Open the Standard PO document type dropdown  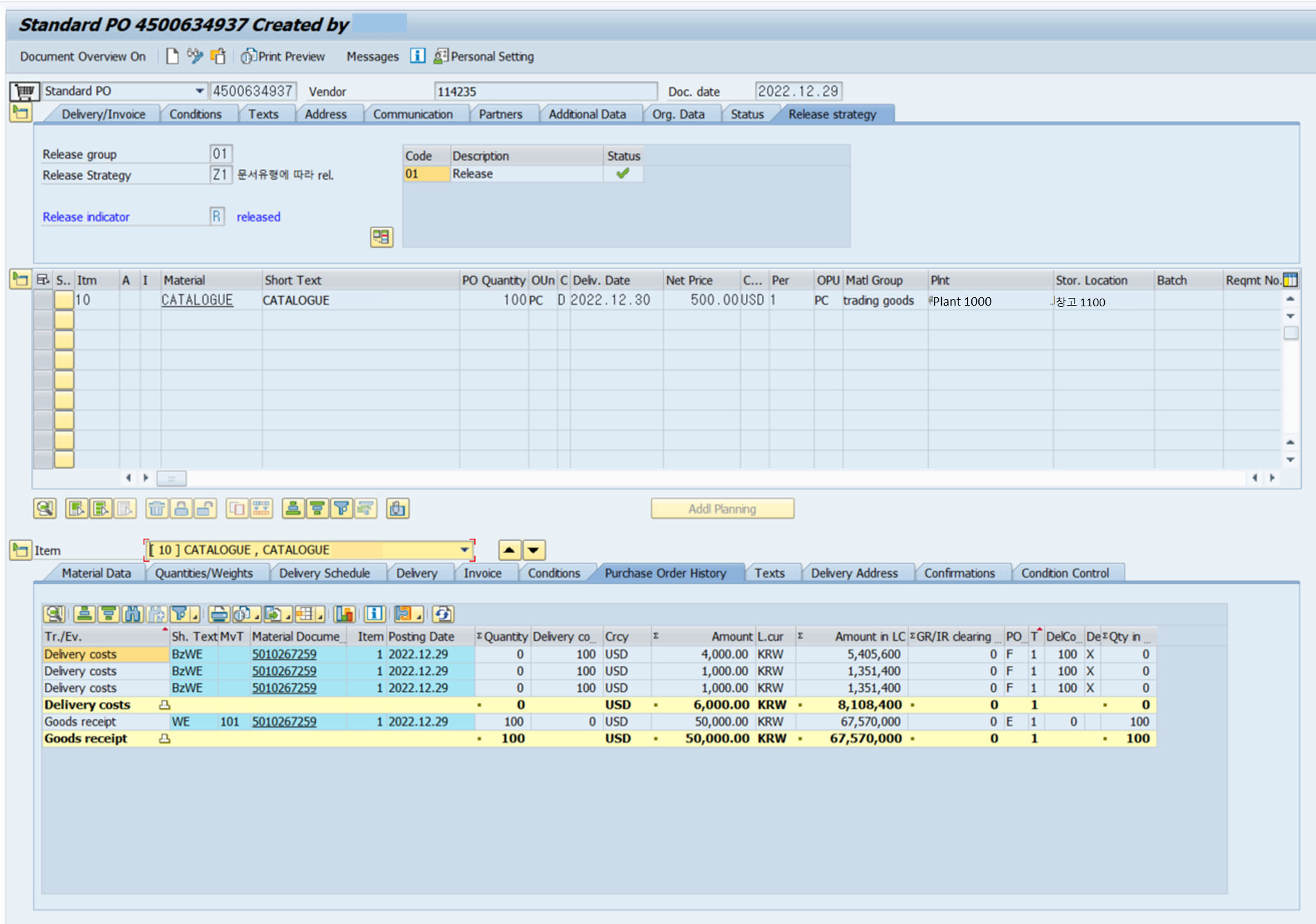pos(199,91)
